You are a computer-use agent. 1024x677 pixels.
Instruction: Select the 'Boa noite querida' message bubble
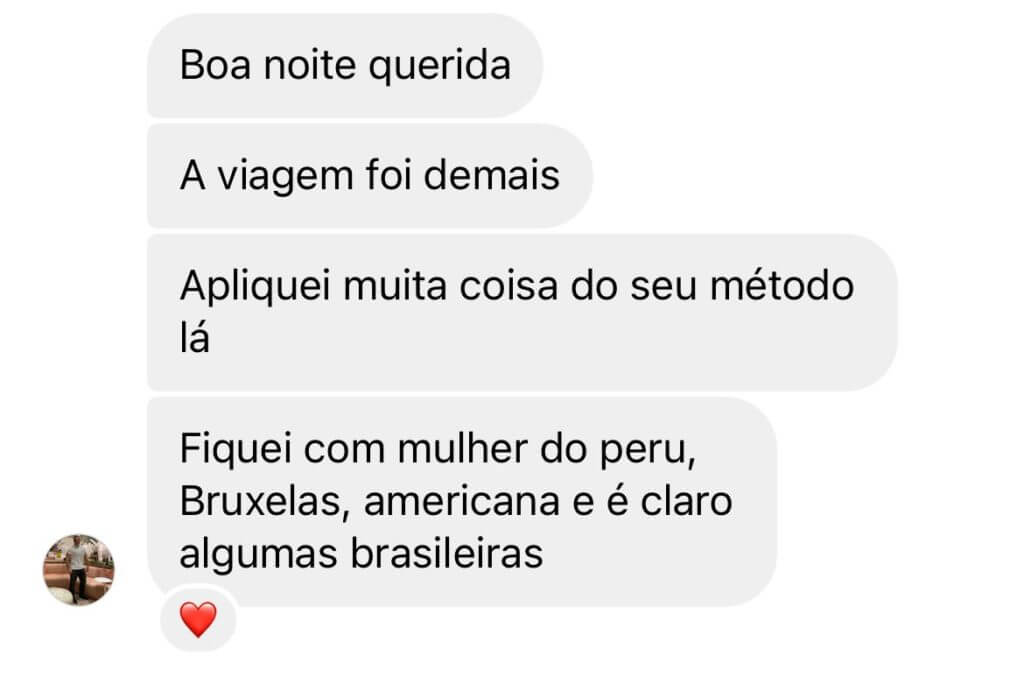click(345, 65)
